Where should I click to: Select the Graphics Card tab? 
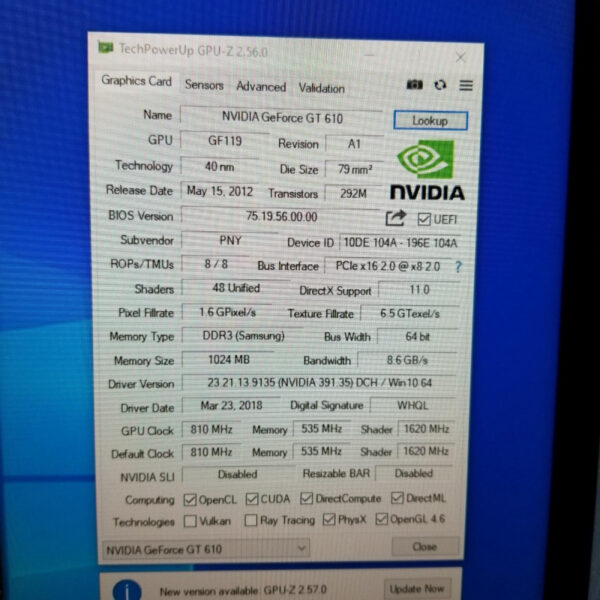(x=136, y=81)
